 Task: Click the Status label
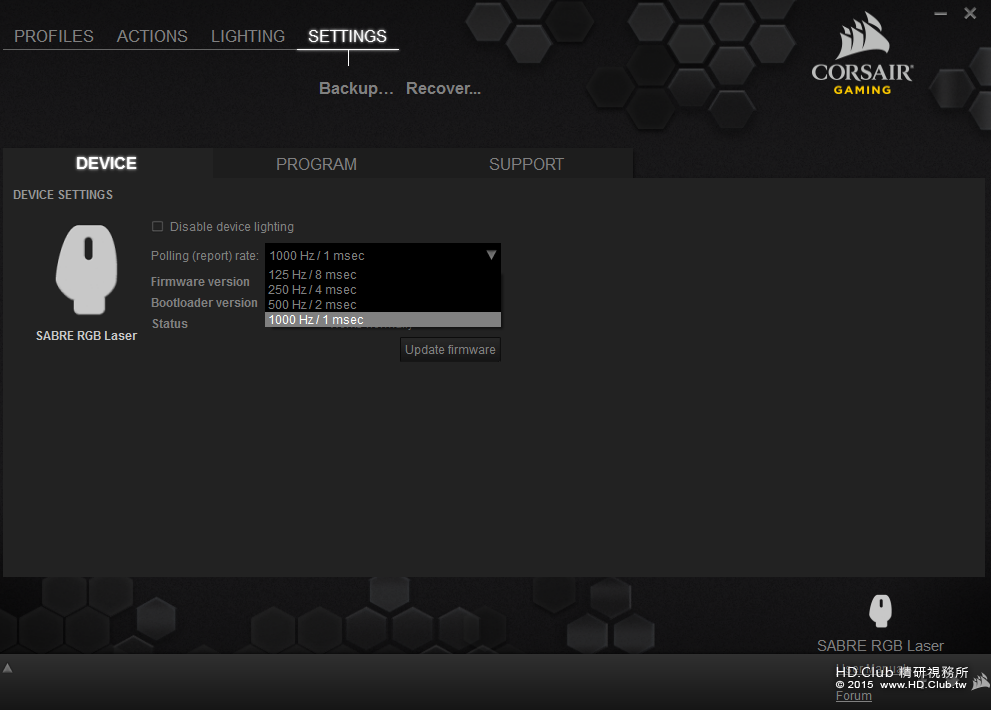pyautogui.click(x=169, y=324)
